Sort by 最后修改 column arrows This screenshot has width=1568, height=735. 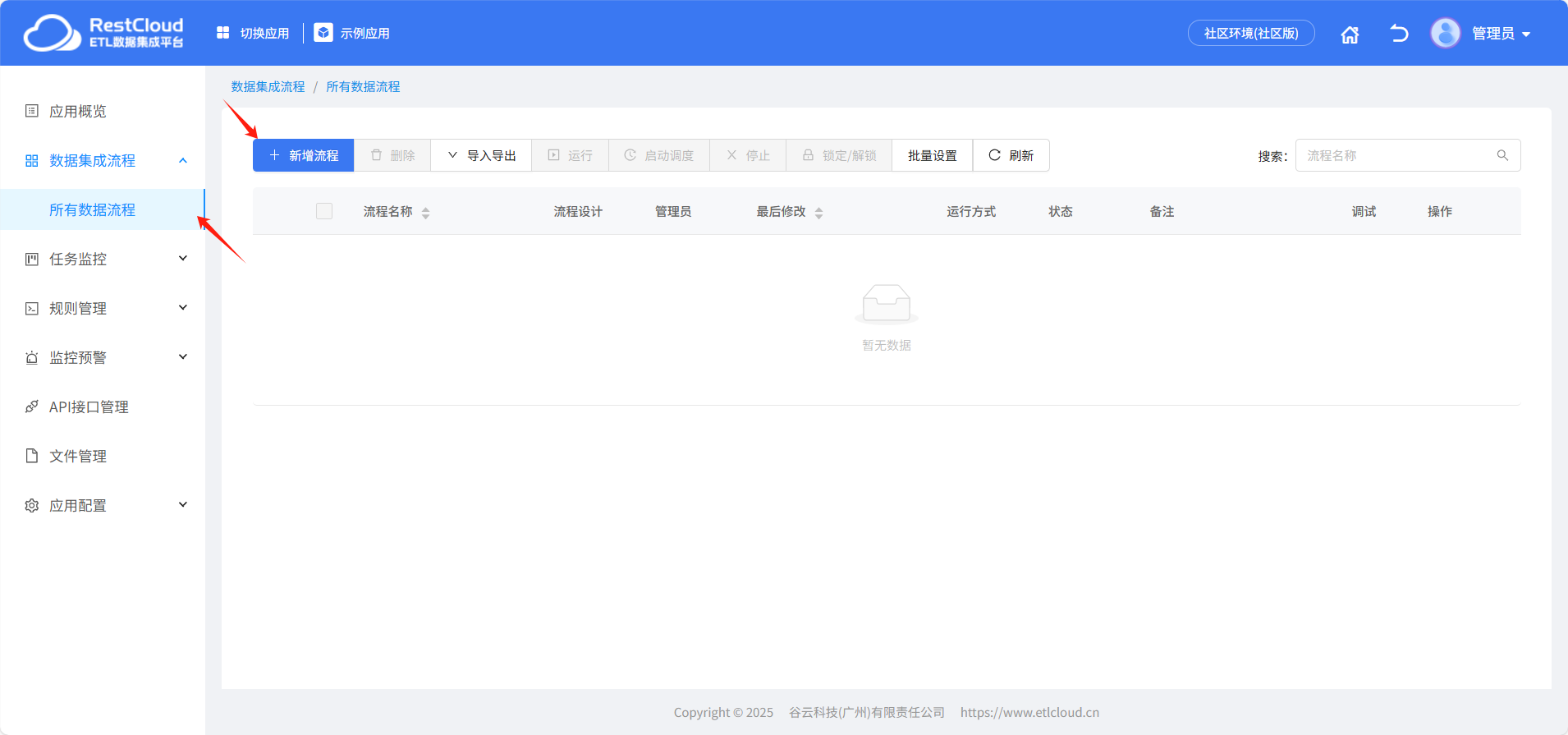tap(818, 213)
